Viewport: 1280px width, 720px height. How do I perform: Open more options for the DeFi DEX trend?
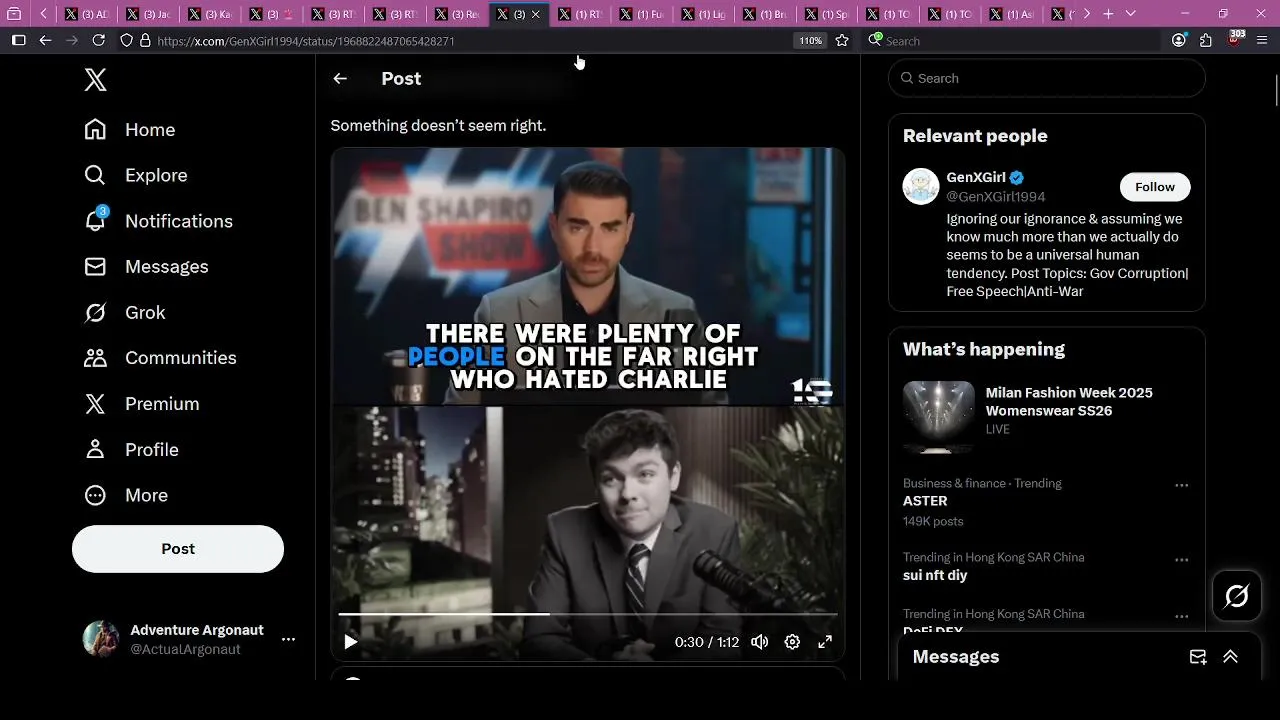[x=1181, y=616]
